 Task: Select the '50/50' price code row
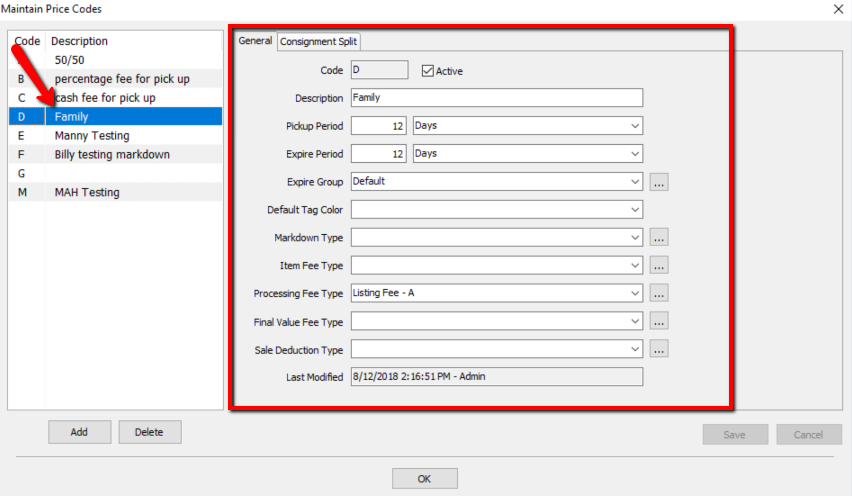[x=115, y=60]
